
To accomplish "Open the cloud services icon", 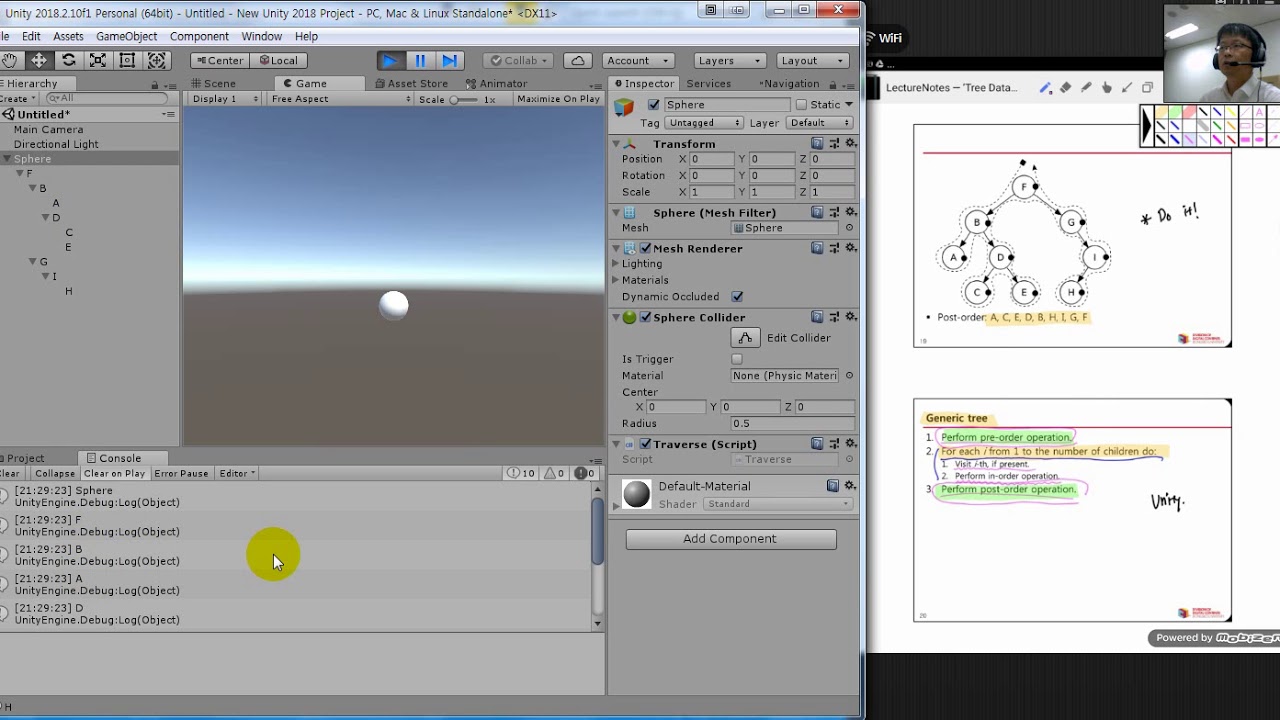I will [578, 60].
